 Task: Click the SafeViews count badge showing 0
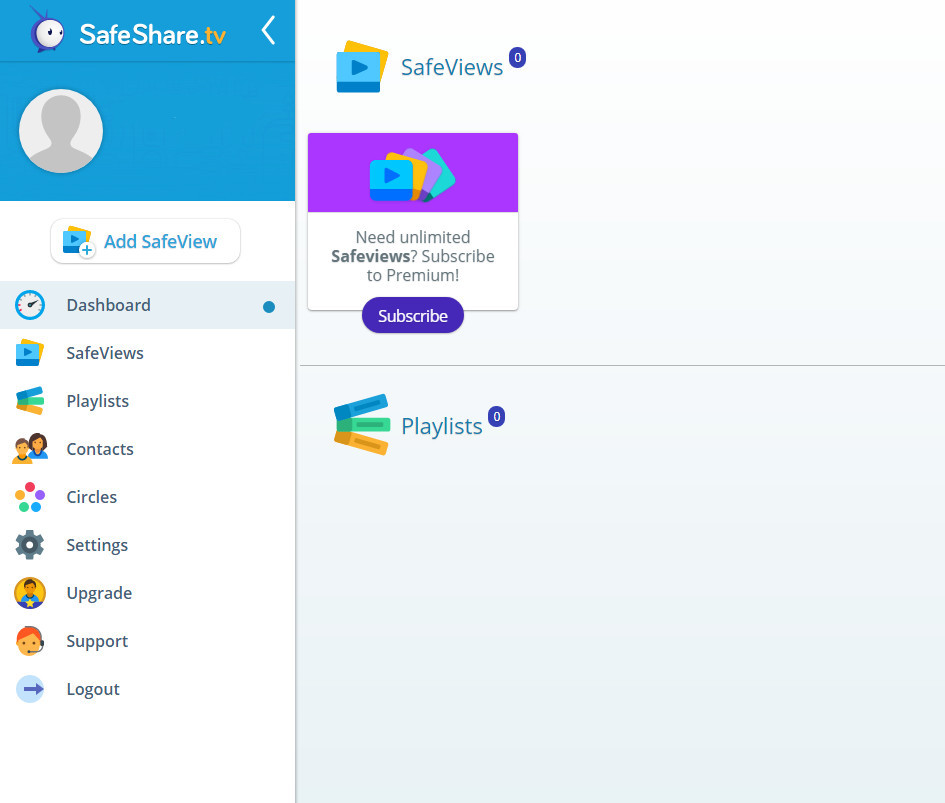(x=517, y=57)
